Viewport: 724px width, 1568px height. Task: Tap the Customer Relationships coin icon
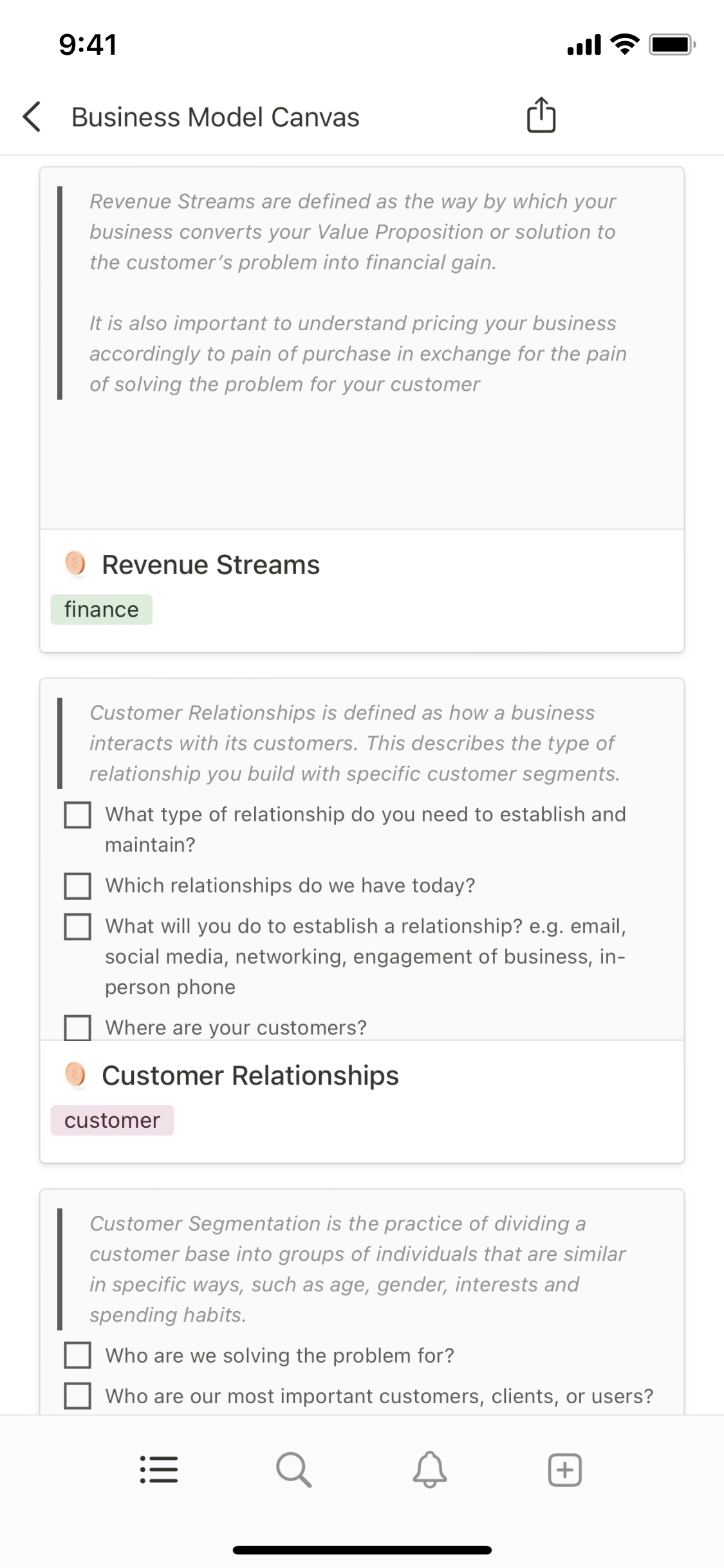[x=75, y=1075]
